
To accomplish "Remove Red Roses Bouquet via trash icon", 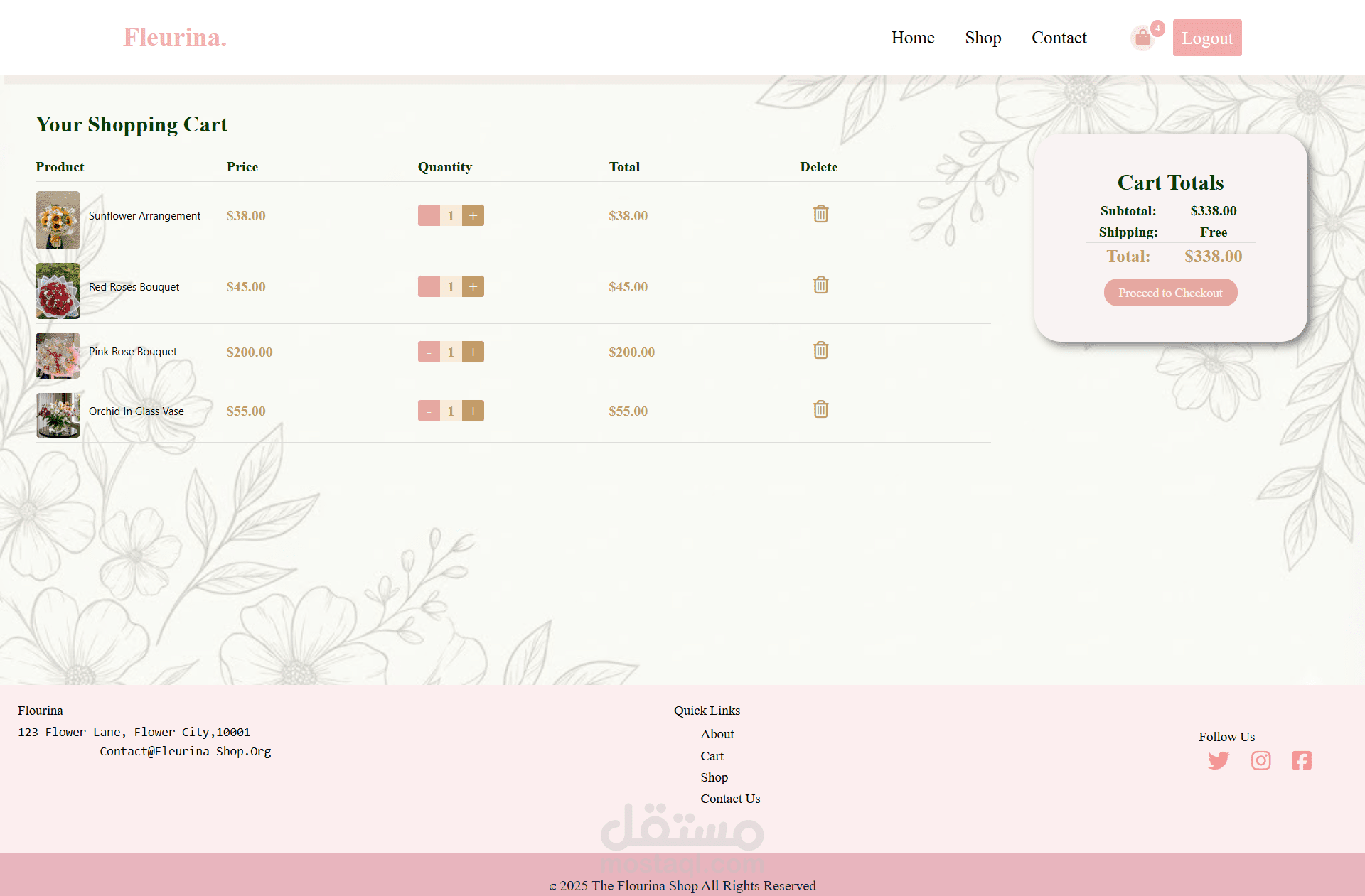I will point(820,285).
